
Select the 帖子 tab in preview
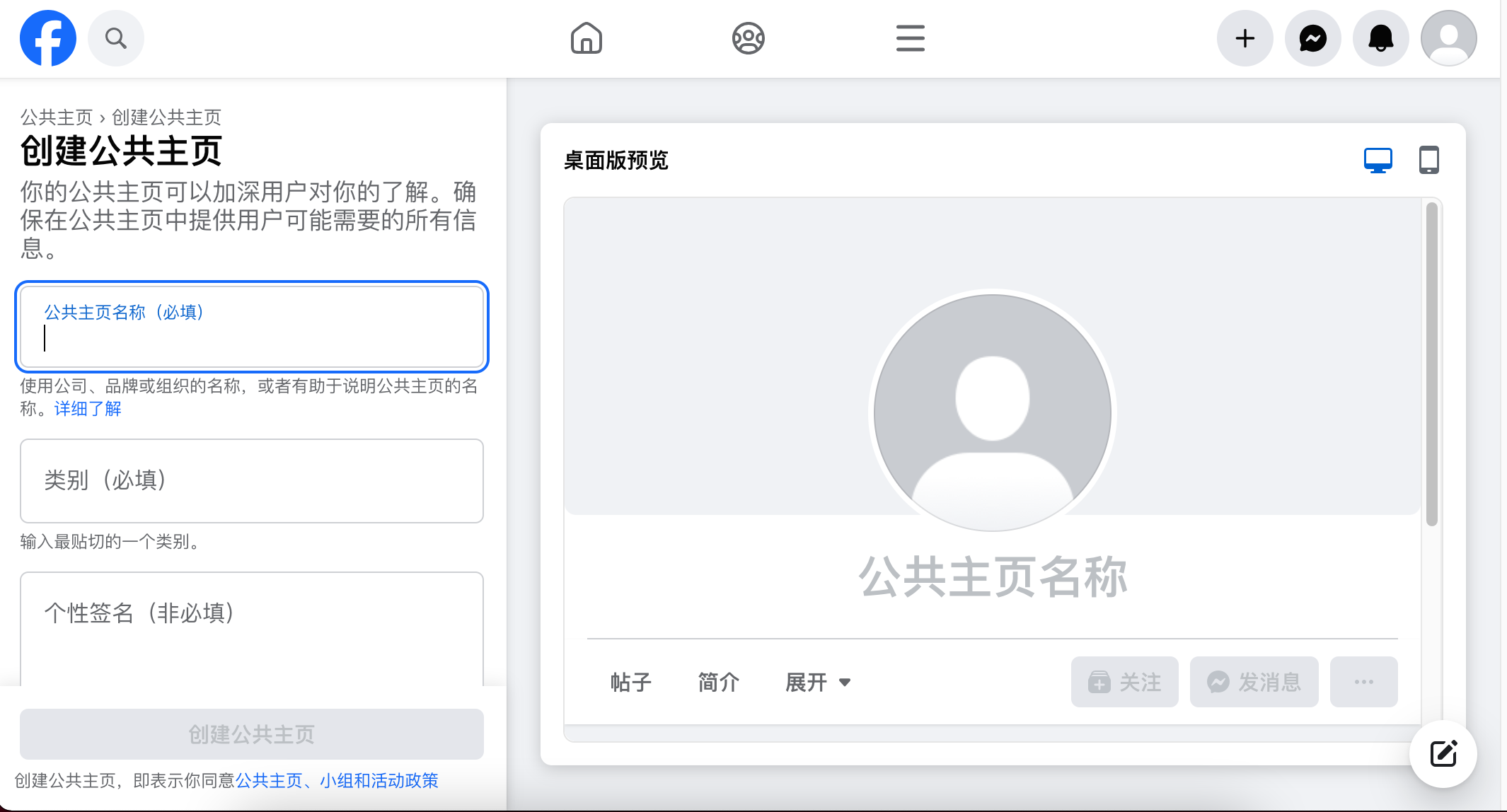[x=631, y=683]
